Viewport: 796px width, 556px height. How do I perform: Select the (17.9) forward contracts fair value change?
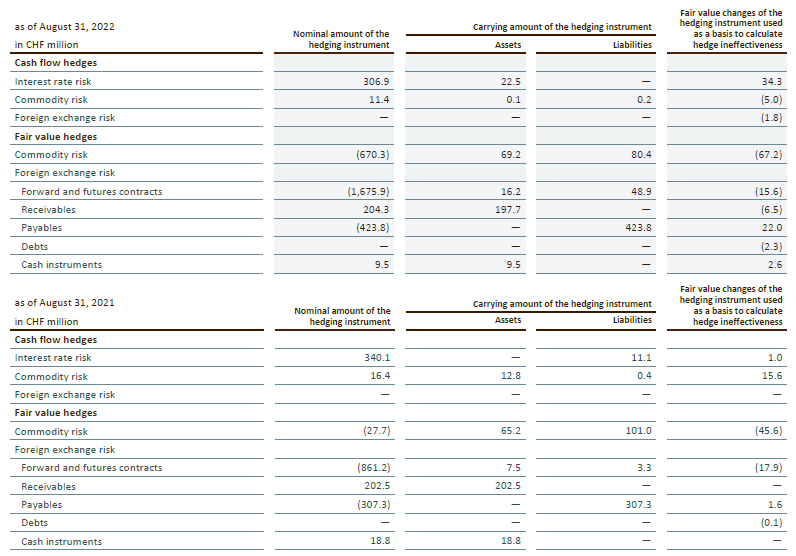(765, 468)
